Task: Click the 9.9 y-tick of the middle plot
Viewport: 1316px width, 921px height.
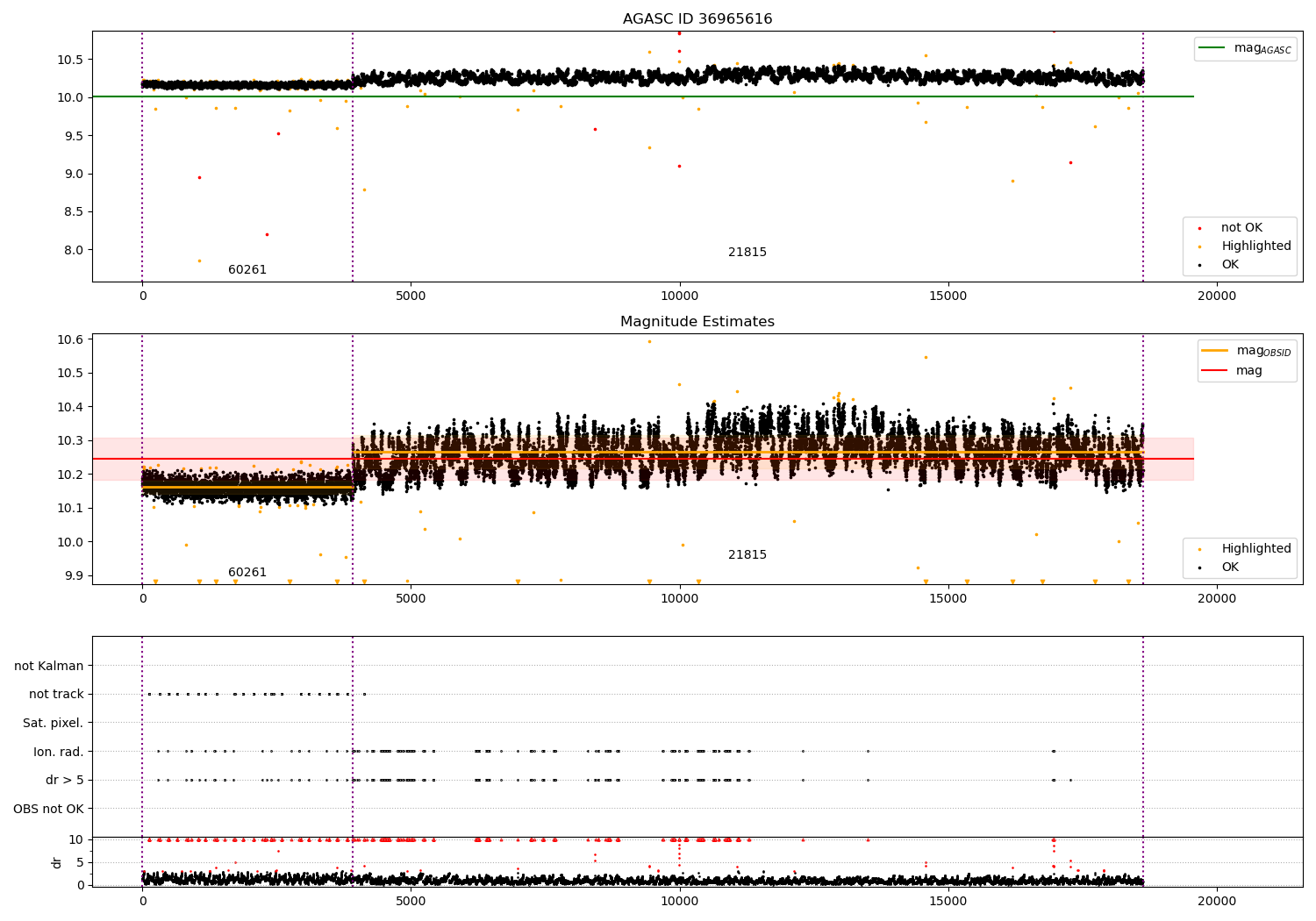Action: 74,575
